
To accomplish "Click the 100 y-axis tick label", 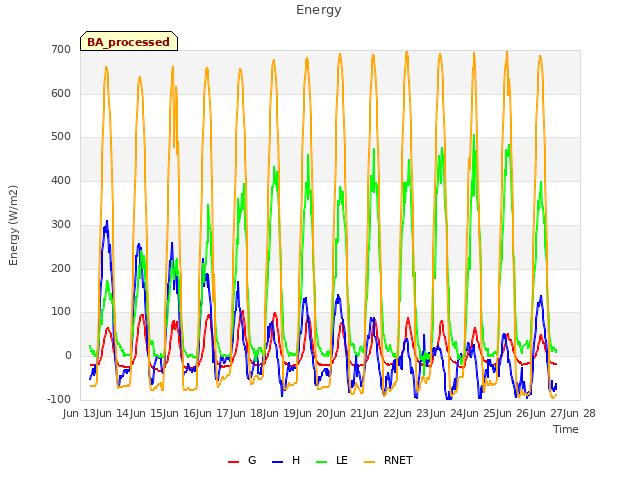I will (x=61, y=311).
